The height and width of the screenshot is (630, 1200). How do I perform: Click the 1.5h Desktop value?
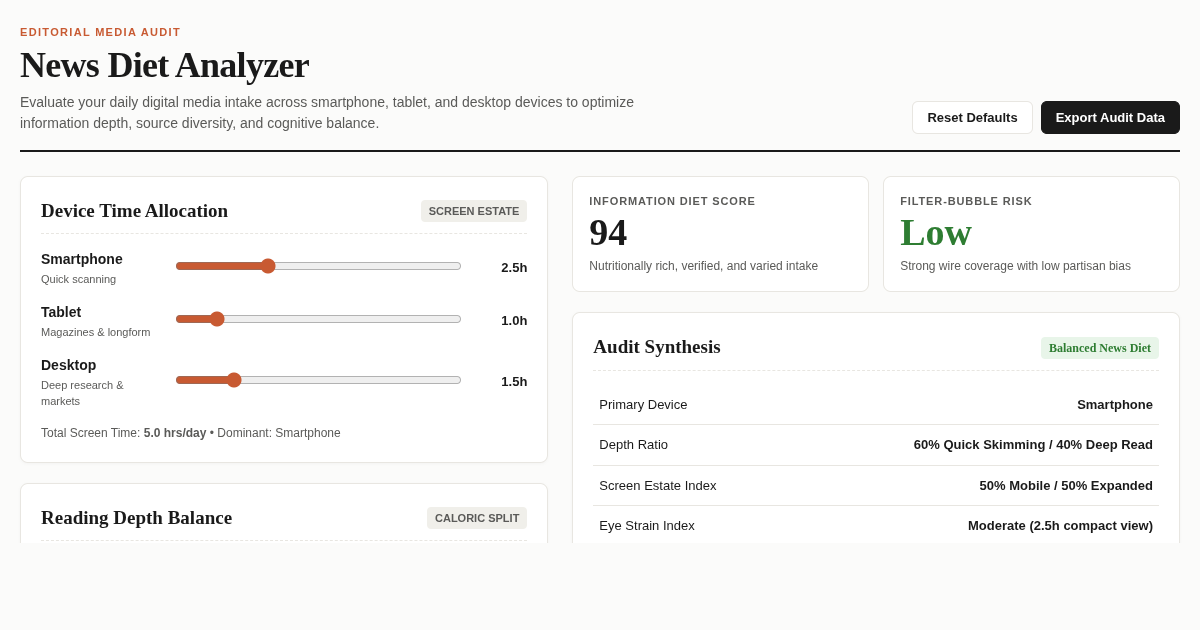point(514,381)
